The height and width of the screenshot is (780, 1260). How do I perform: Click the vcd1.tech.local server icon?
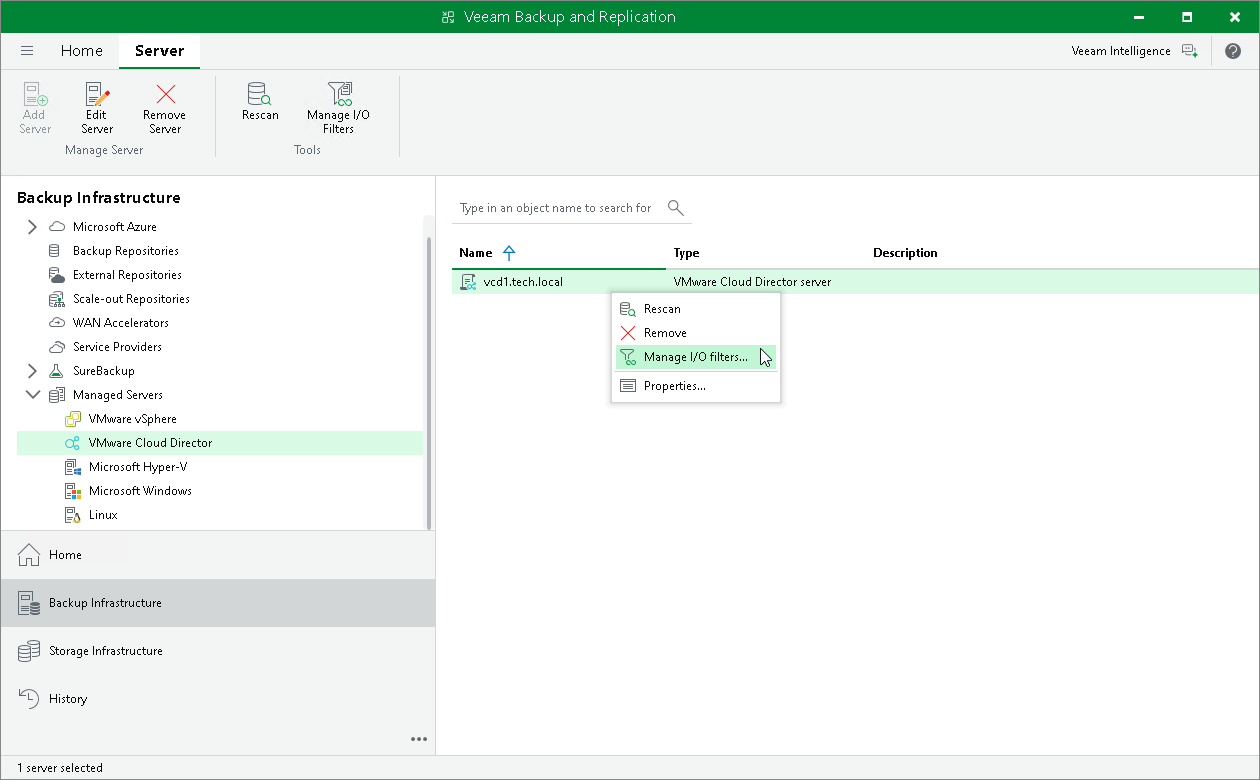468,282
